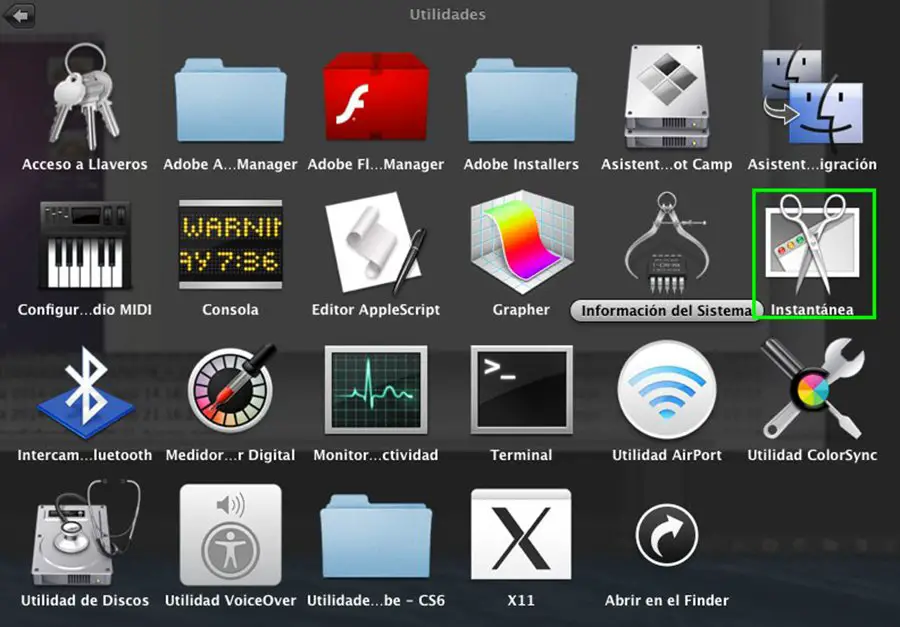The image size is (900, 627).
Task: Open the Adobe A...Manager folder
Action: [x=230, y=100]
